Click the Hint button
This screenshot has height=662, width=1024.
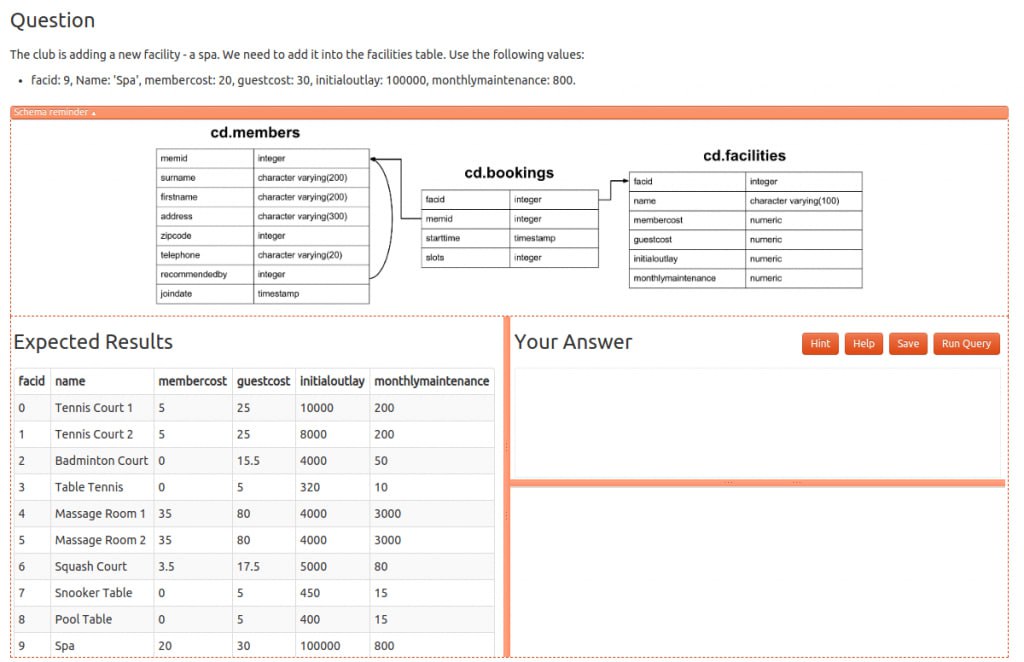point(820,344)
